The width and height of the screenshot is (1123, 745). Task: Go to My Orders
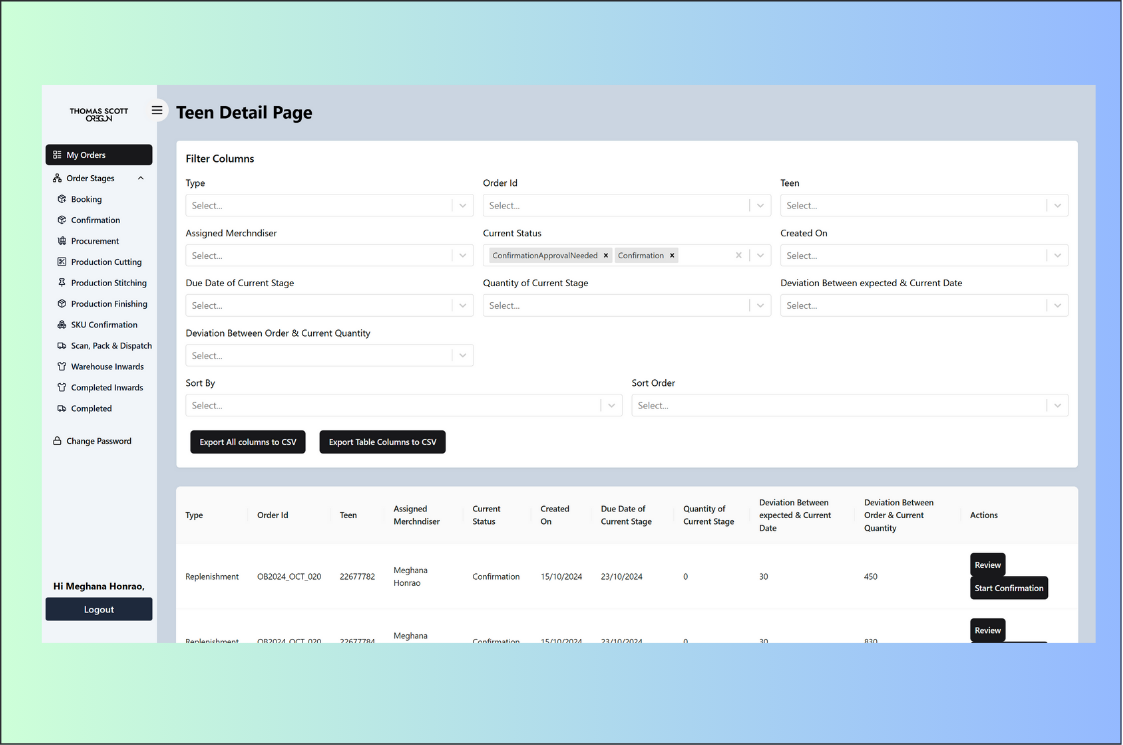[x=98, y=155]
